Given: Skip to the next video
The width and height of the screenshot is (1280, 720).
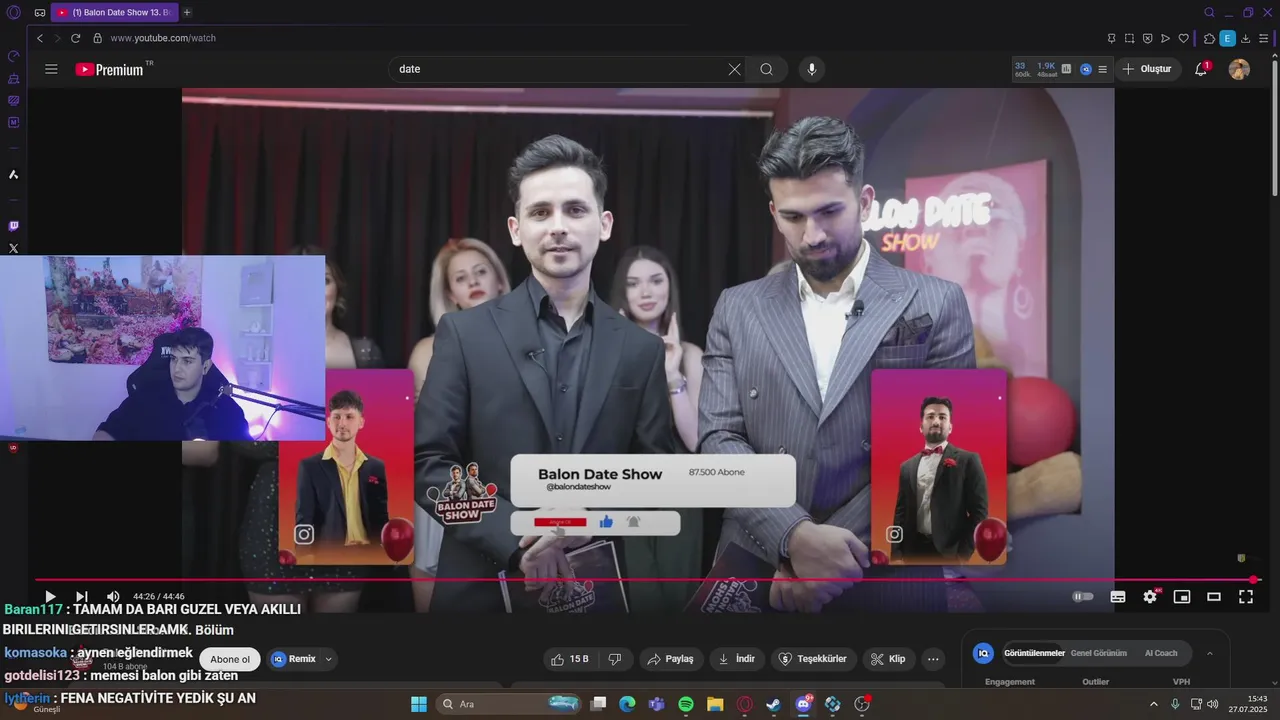Looking at the screenshot, I should (82, 597).
